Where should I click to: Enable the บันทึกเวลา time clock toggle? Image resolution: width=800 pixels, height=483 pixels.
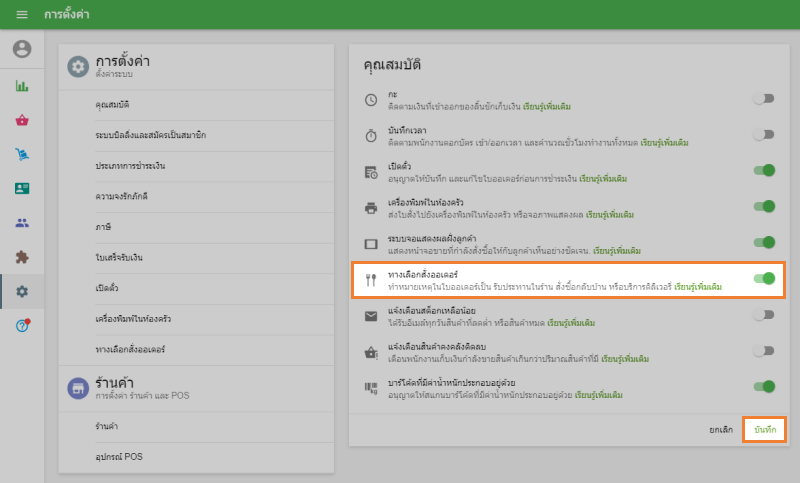tap(764, 135)
